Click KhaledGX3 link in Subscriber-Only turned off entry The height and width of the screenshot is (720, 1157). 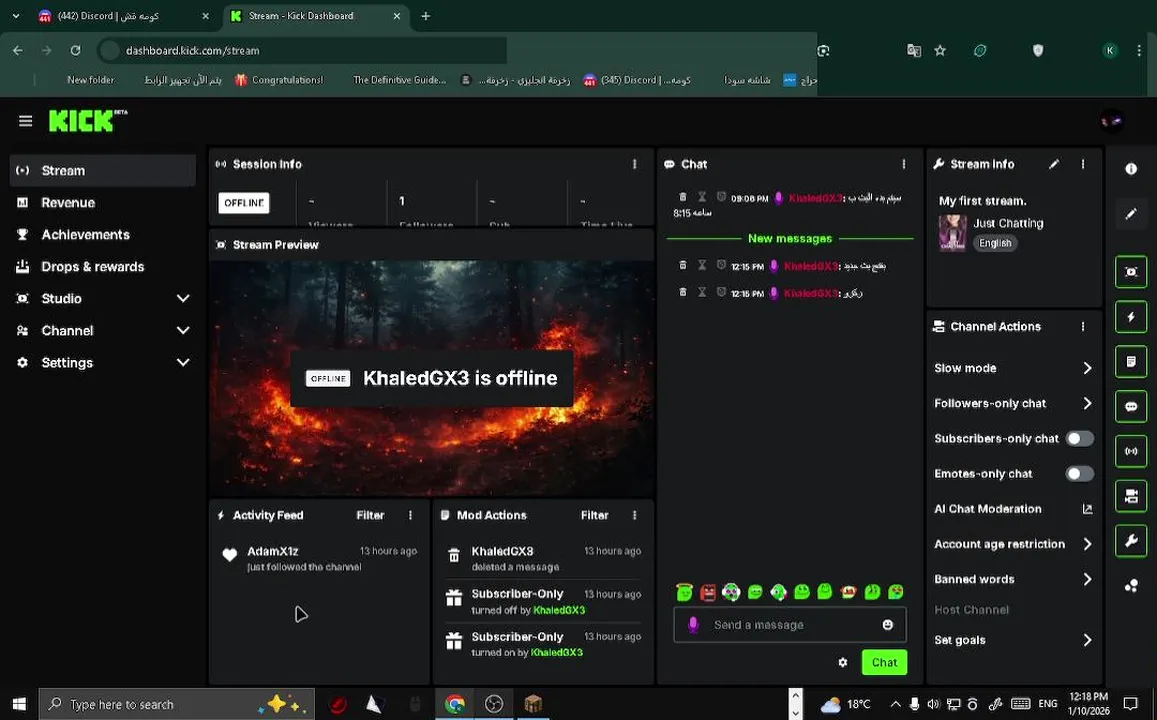(x=559, y=610)
